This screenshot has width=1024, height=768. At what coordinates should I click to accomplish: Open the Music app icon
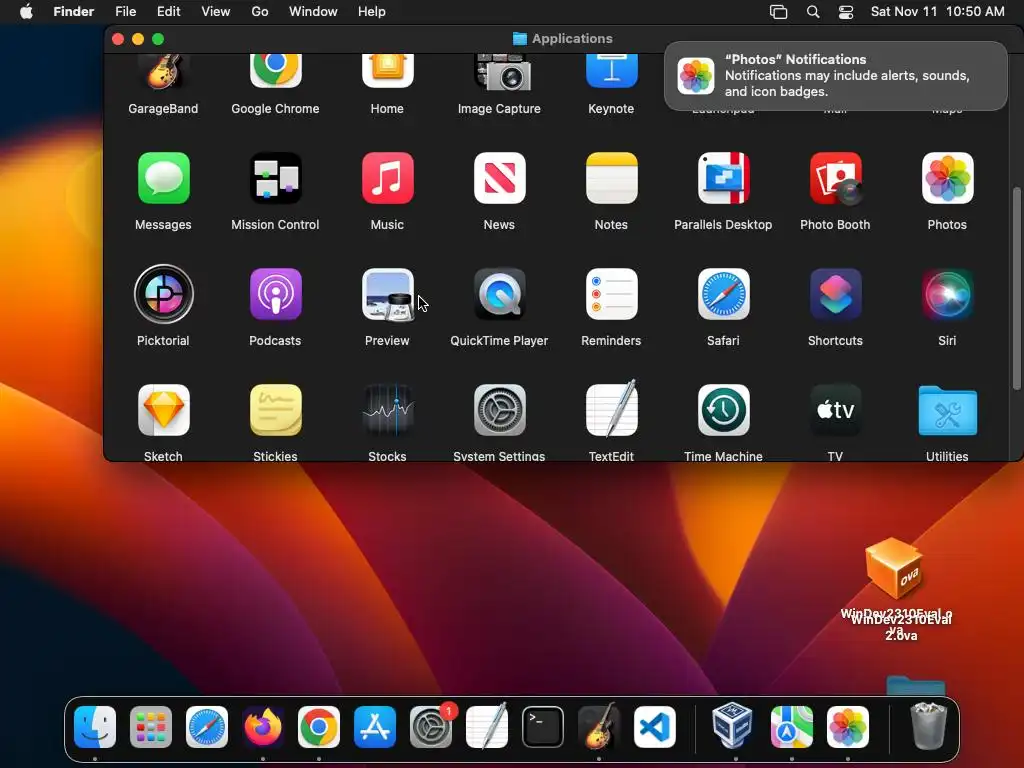tap(387, 178)
